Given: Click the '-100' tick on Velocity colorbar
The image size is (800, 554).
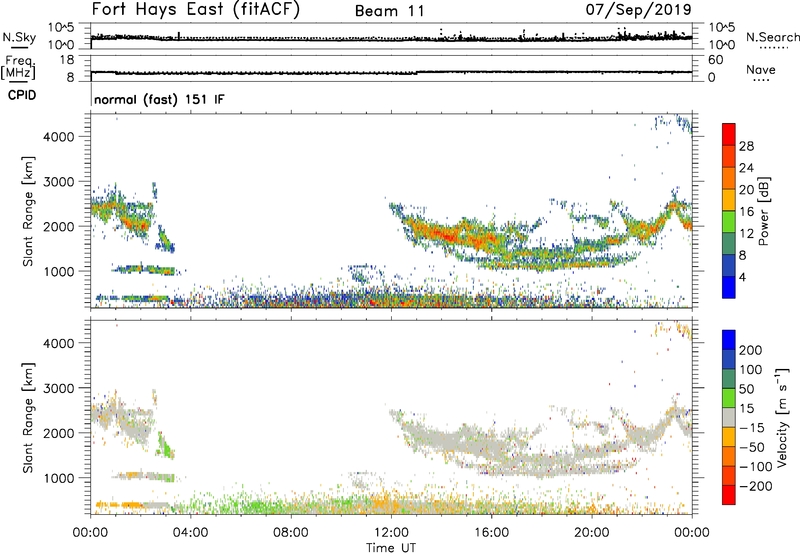Looking at the screenshot, I should 756,466.
